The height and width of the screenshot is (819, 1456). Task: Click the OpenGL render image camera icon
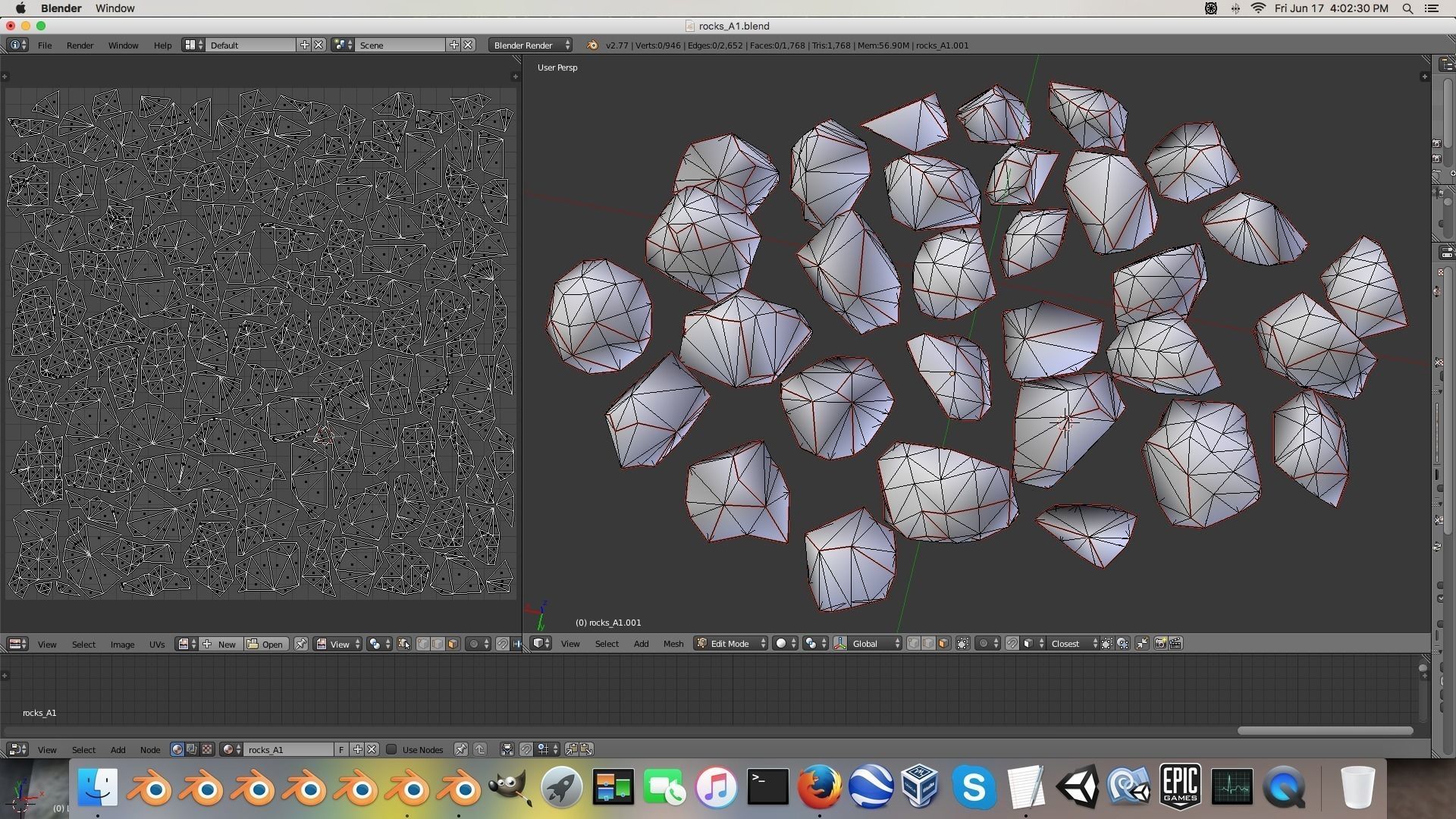click(x=1159, y=644)
